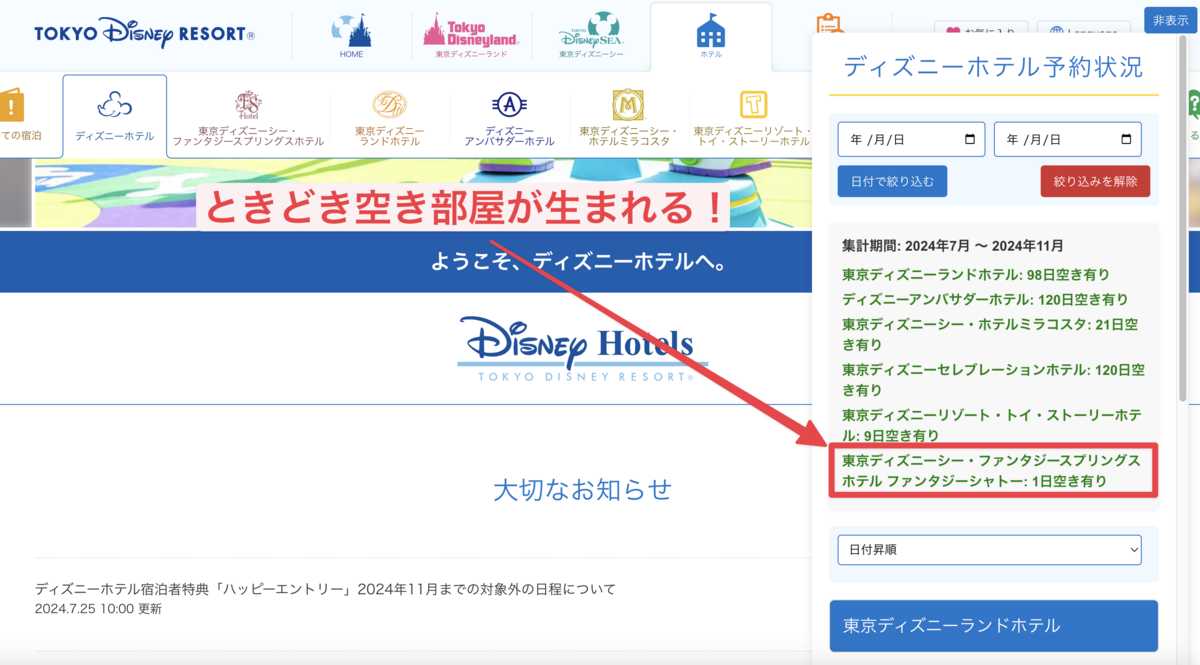This screenshot has width=1200, height=665.
Task: Select the ホテル building tab
Action: click(710, 36)
